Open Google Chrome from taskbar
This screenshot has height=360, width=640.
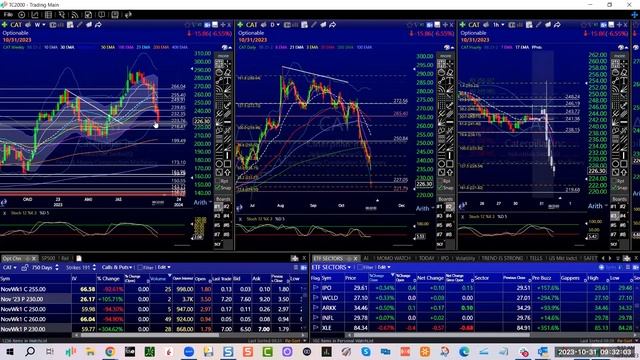(110, 351)
